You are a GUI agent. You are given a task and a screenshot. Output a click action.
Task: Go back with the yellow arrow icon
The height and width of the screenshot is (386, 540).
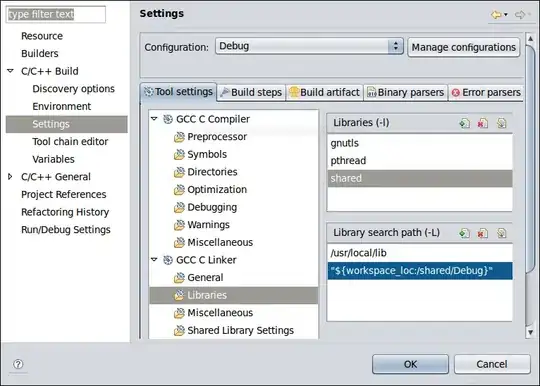tap(496, 14)
